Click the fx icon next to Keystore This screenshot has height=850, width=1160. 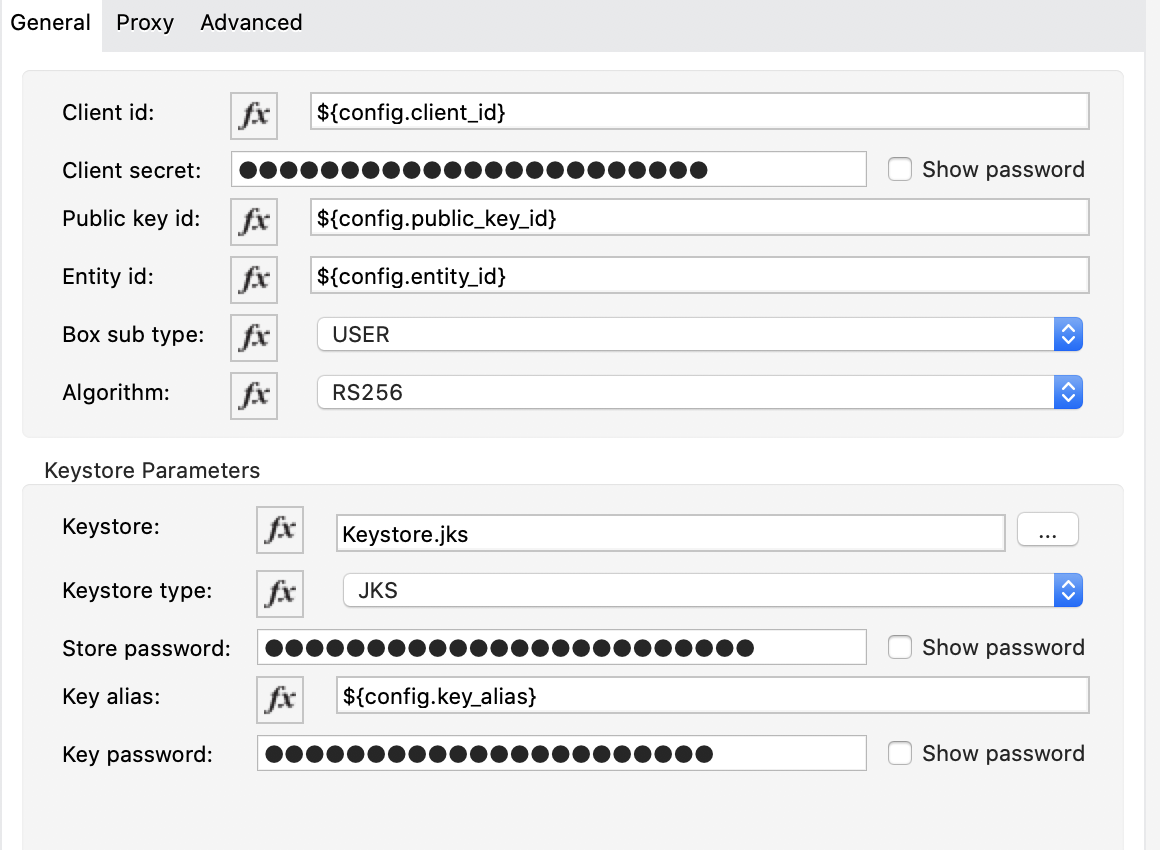[x=280, y=530]
